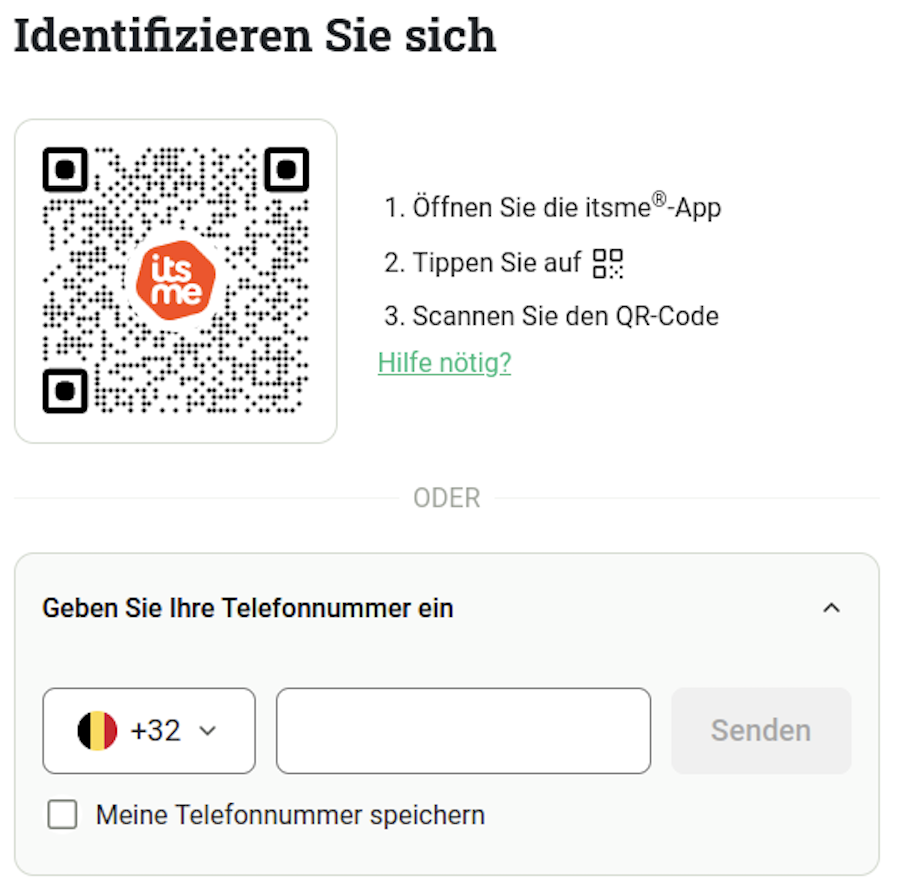The width and height of the screenshot is (898, 890).
Task: Click the QR scan icon after 'Tippen Sie auf'
Action: 608,263
